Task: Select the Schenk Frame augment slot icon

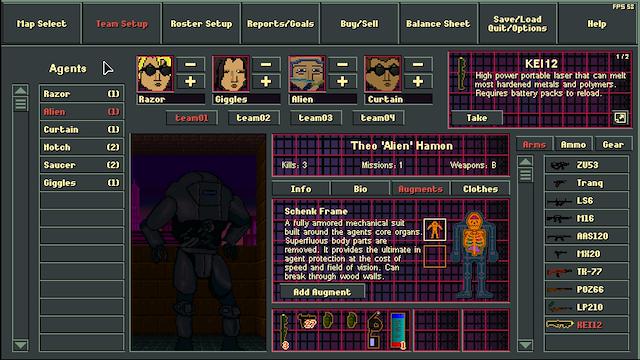Action: pyautogui.click(x=435, y=230)
